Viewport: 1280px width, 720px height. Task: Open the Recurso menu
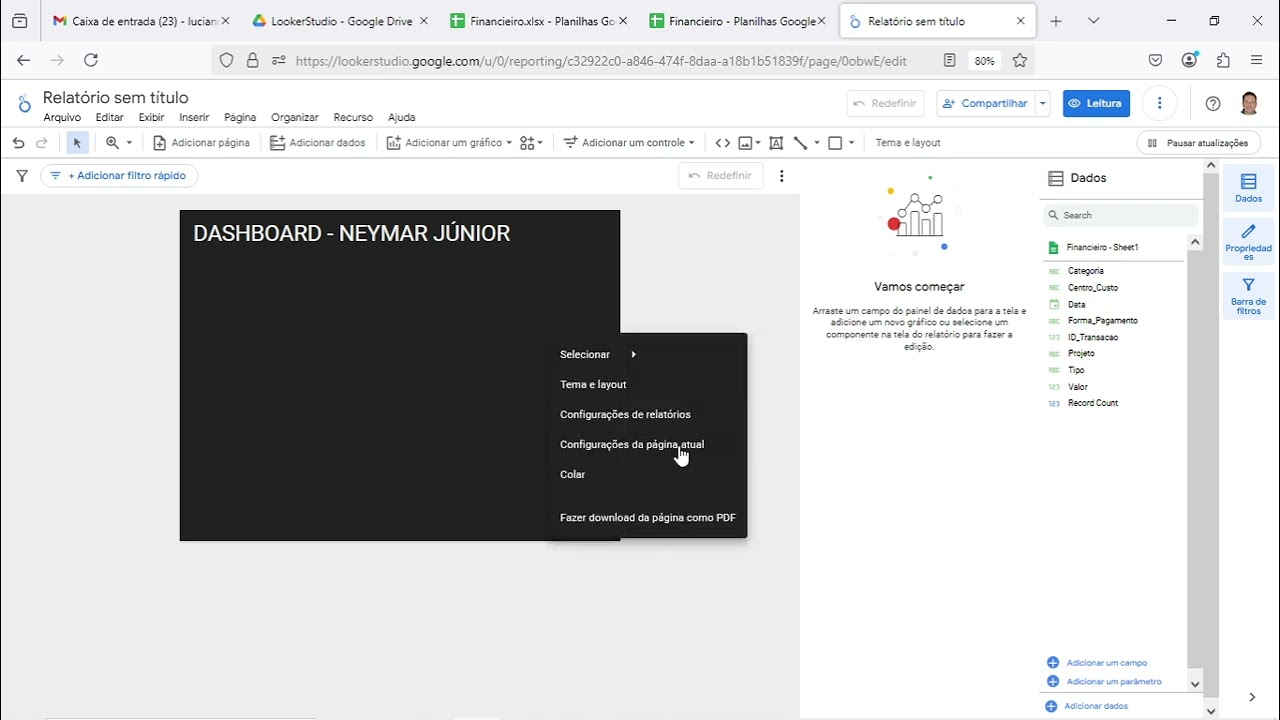(x=353, y=118)
